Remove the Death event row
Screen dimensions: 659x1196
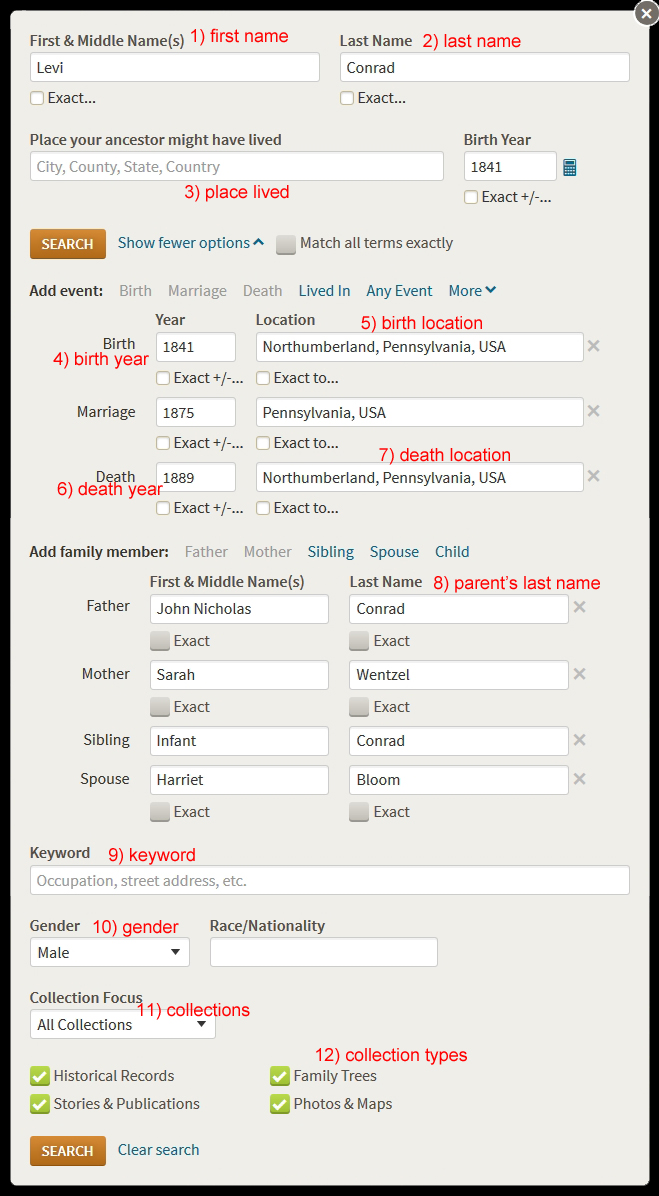click(593, 475)
